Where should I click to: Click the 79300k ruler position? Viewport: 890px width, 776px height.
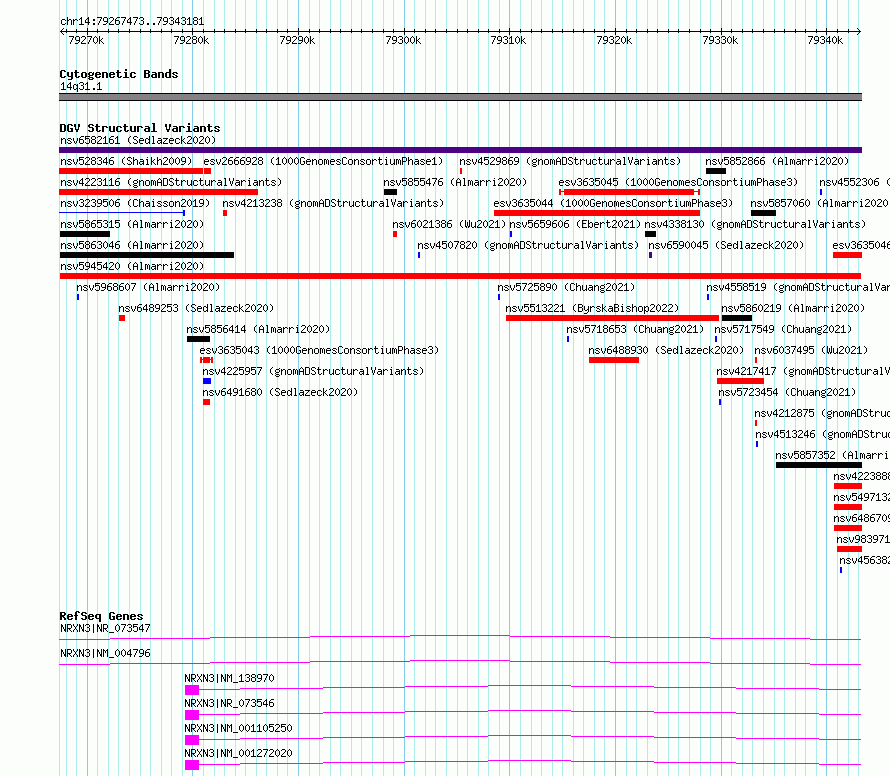click(x=403, y=40)
